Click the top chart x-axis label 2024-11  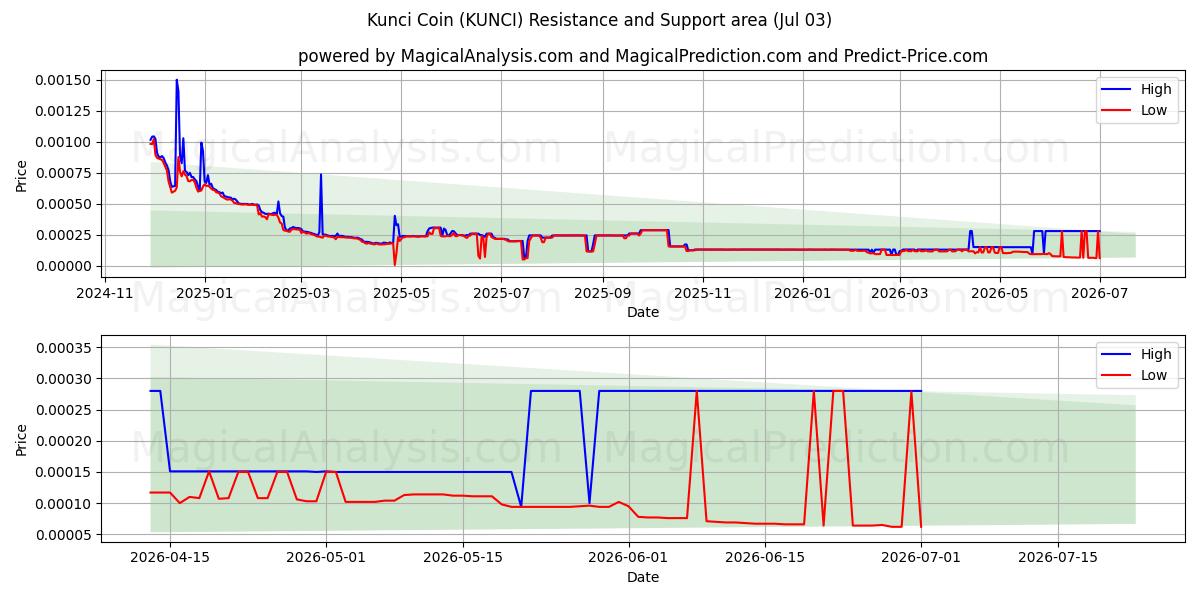[106, 293]
